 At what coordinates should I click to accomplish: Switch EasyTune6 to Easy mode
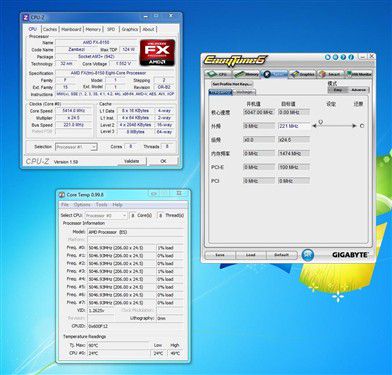tap(338, 90)
